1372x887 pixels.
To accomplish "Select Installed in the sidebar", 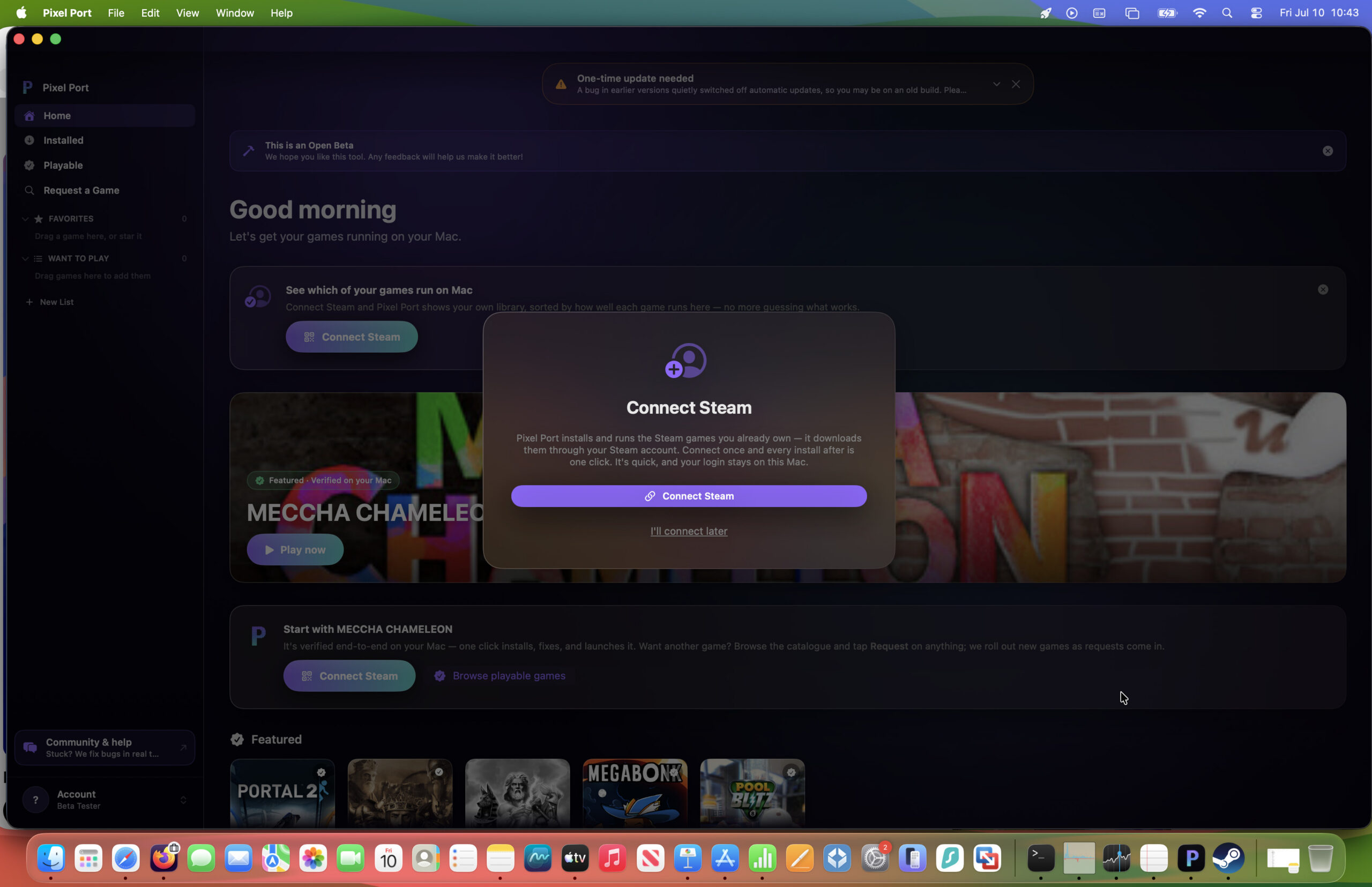I will 105,140.
